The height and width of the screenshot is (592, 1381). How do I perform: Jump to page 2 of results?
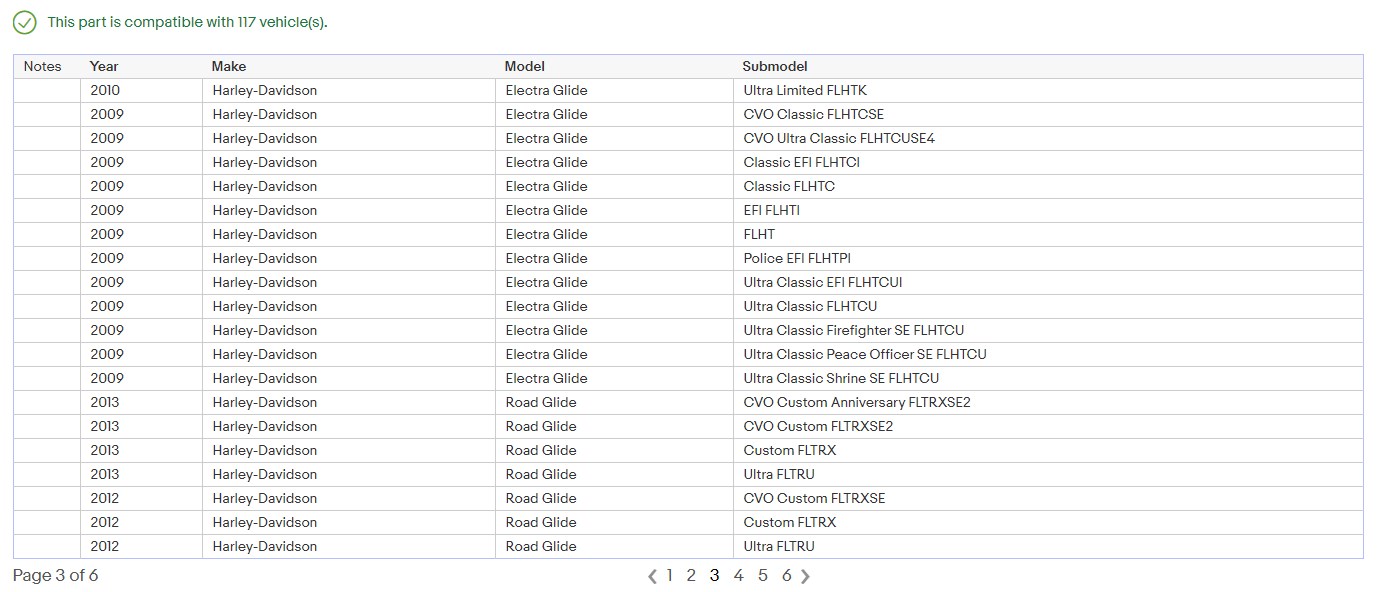point(690,575)
